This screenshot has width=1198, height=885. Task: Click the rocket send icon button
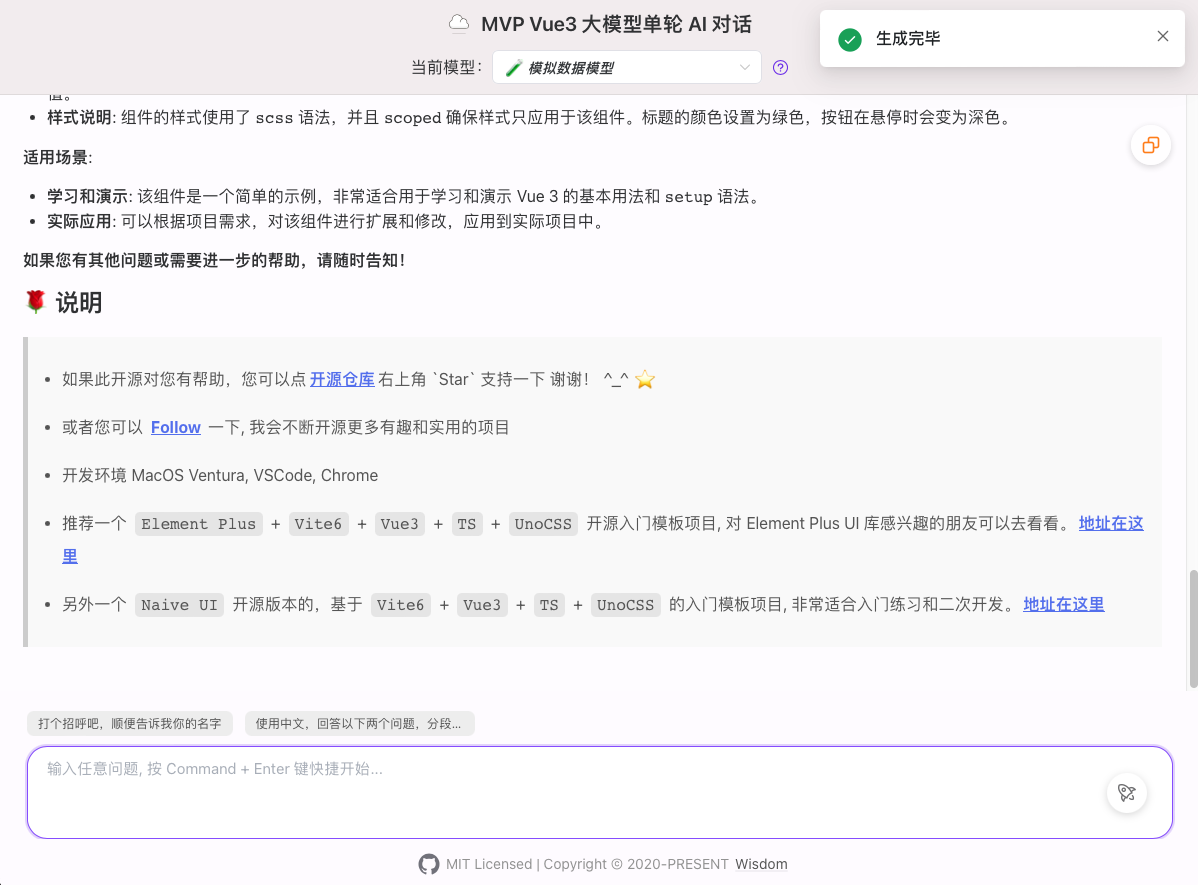1127,793
